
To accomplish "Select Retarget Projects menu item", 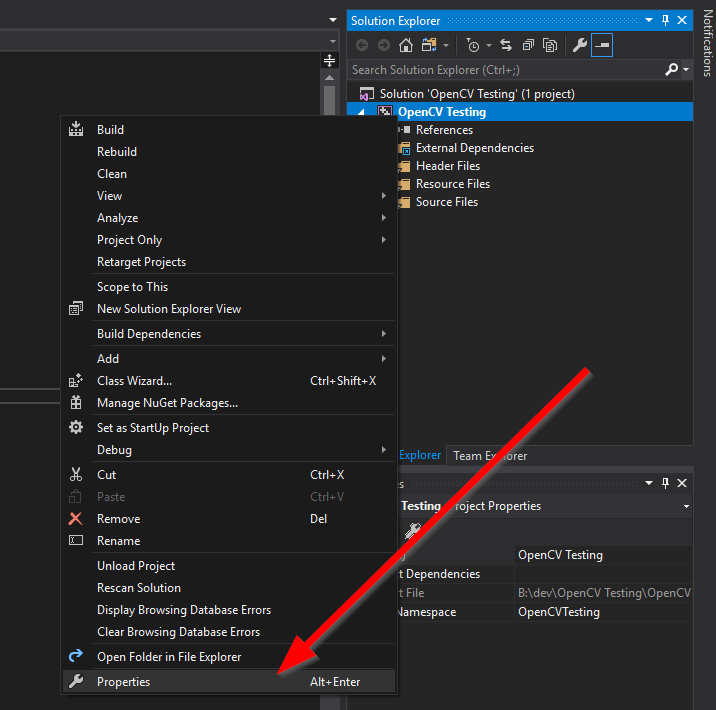I will [229, 262].
